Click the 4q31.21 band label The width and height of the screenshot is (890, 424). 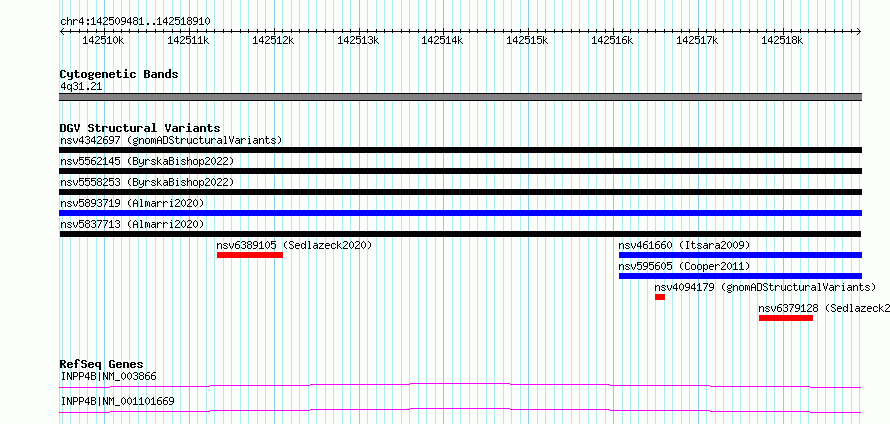click(x=81, y=87)
